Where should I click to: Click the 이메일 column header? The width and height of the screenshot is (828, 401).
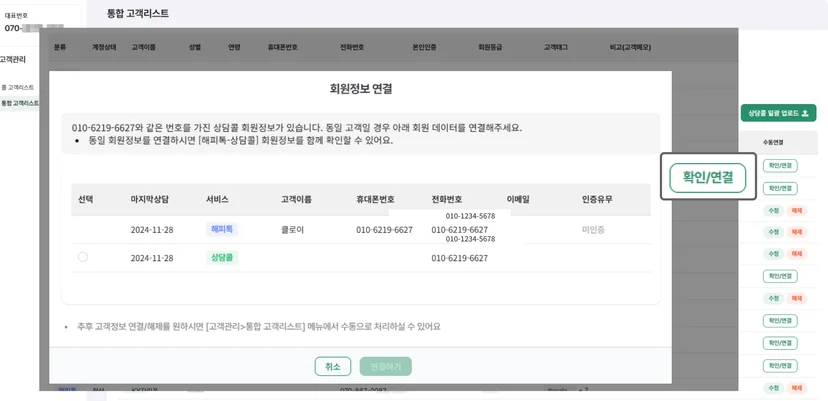(518, 199)
